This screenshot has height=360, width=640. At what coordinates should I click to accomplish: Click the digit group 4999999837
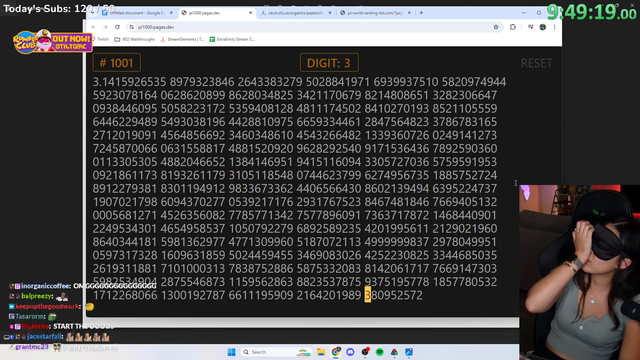pos(397,242)
